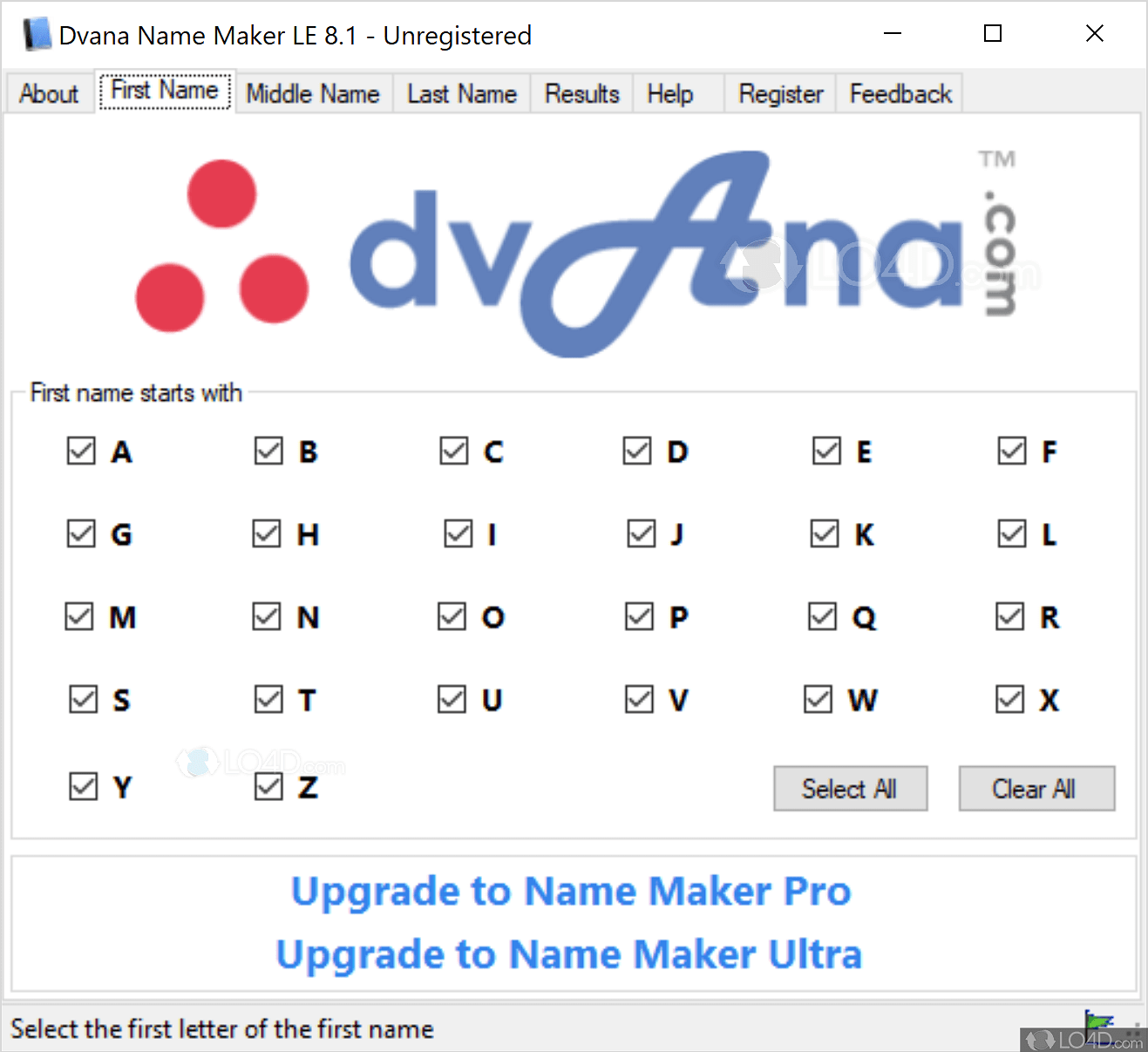Go to the Register tab
The width and height of the screenshot is (1148, 1052).
coord(781,94)
